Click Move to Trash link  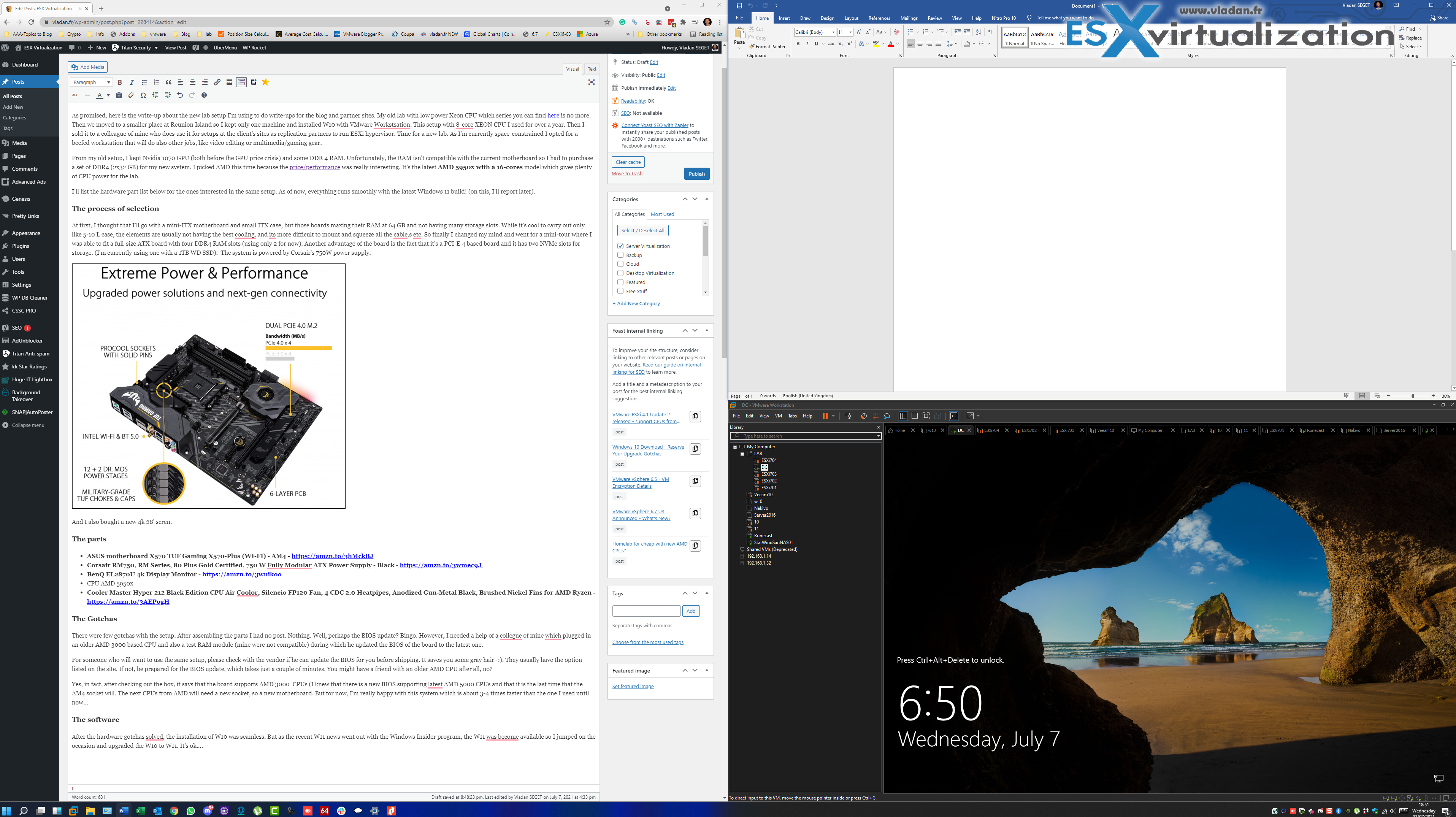tap(627, 174)
